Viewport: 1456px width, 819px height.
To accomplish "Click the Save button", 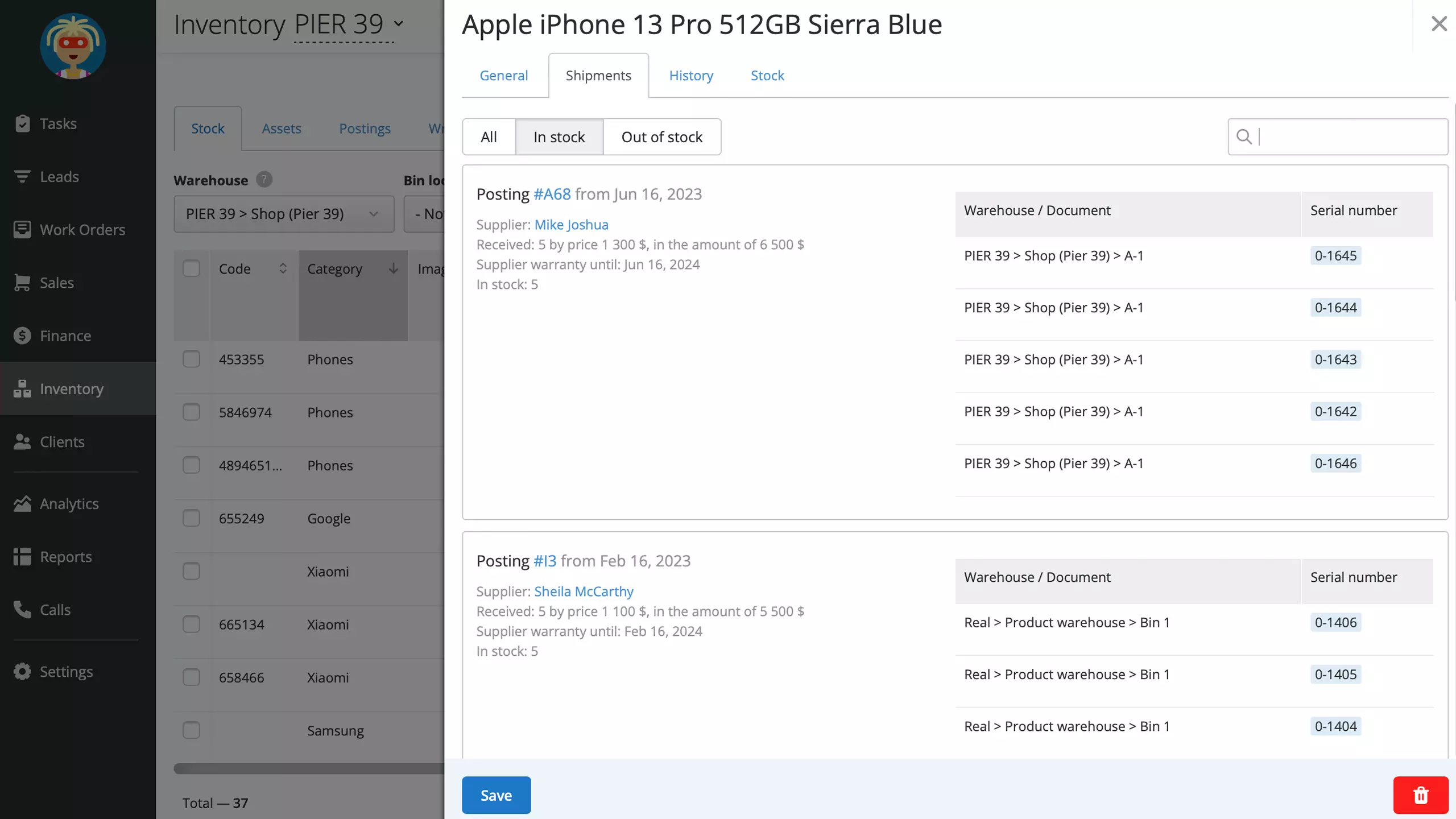I will click(496, 795).
